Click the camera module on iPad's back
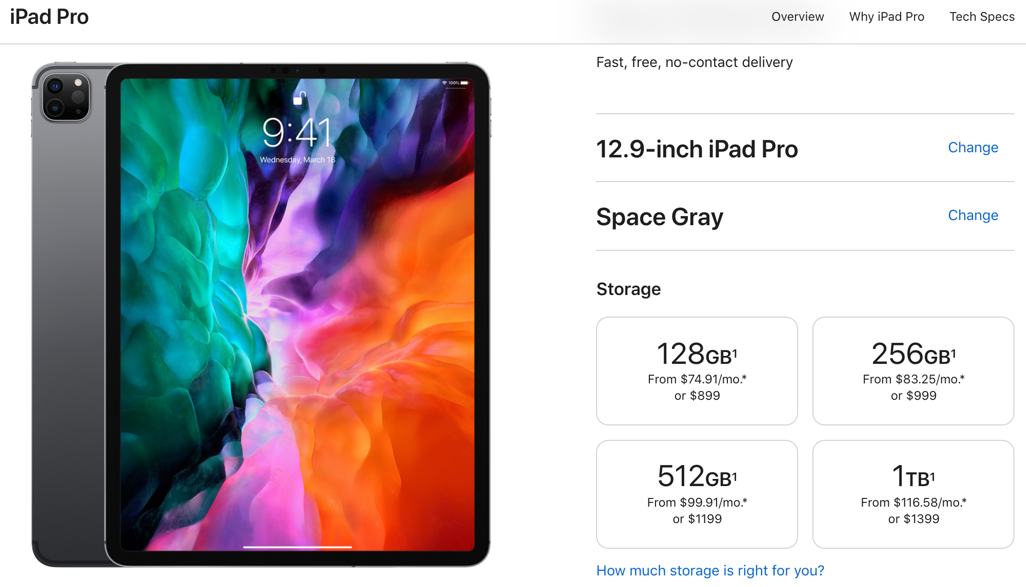1026x587 pixels. [65, 97]
